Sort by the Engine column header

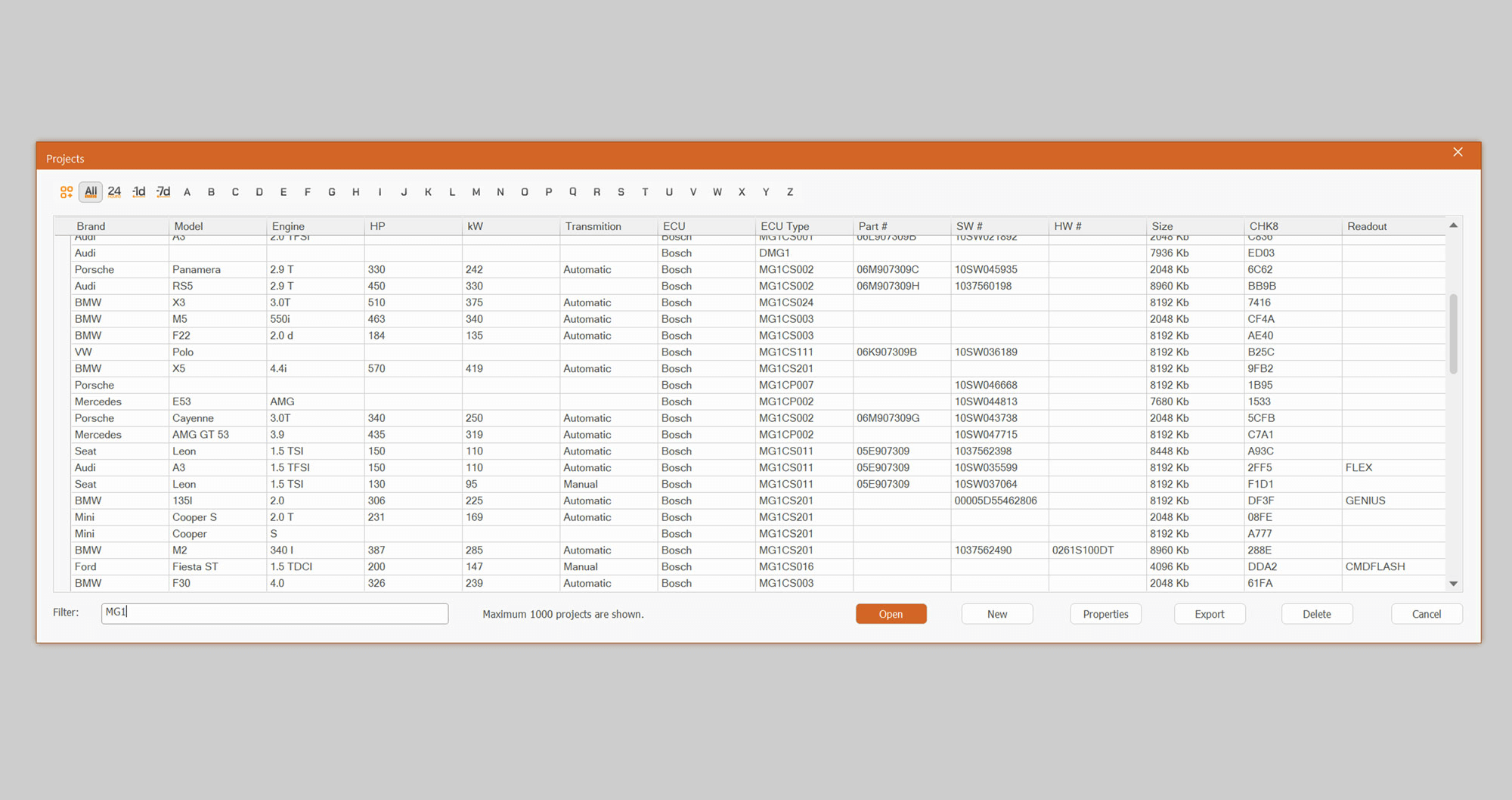click(x=315, y=226)
